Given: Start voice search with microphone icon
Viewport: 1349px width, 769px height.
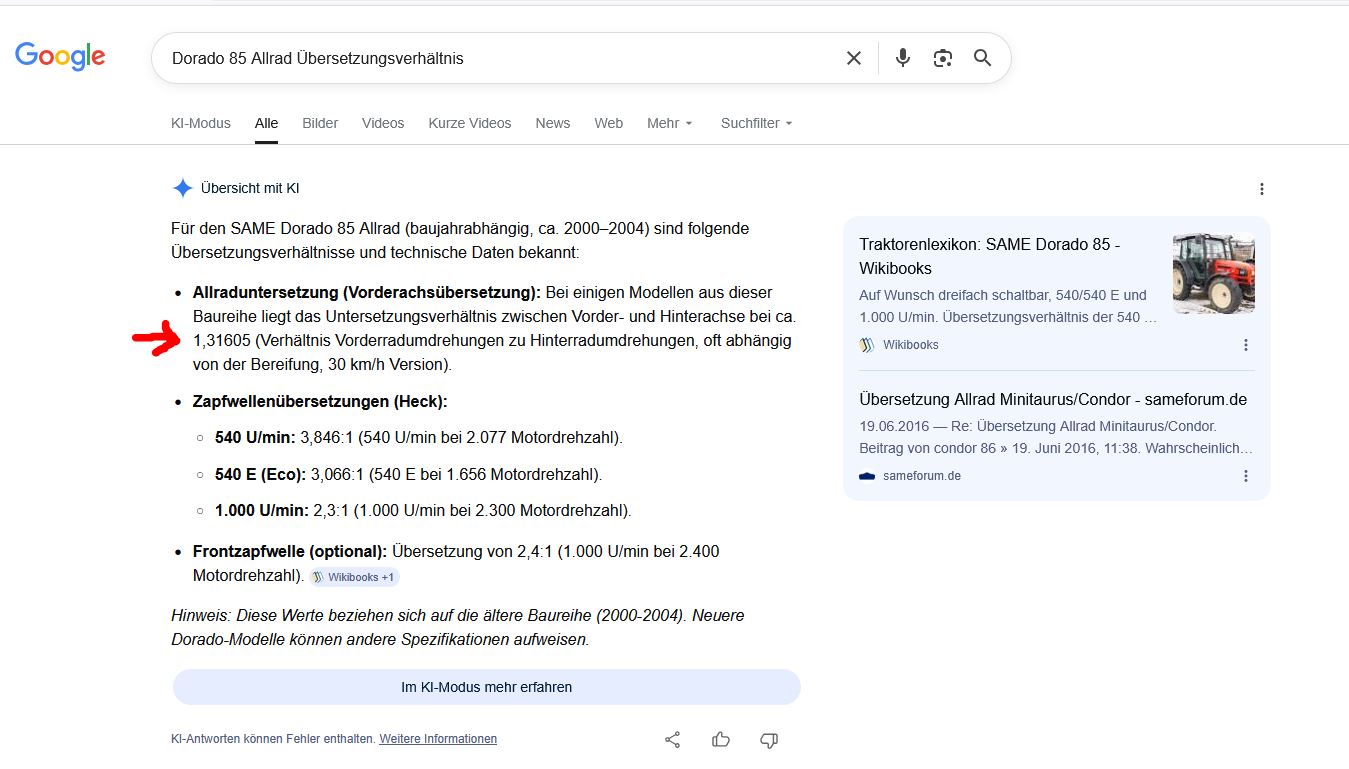Looking at the screenshot, I should [903, 58].
